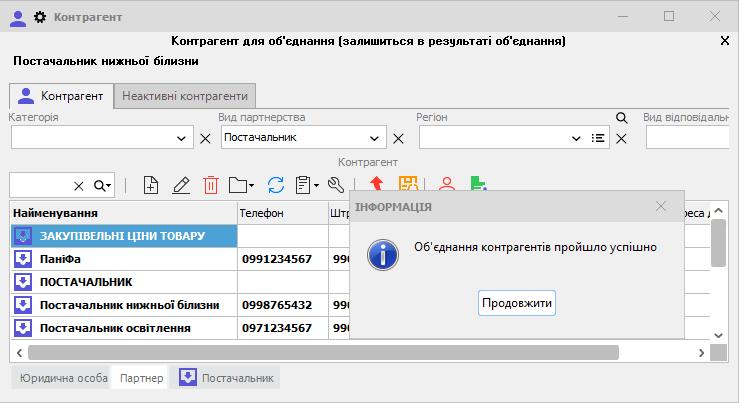
Task: Click the blue refresh arrows icon
Action: [x=276, y=185]
